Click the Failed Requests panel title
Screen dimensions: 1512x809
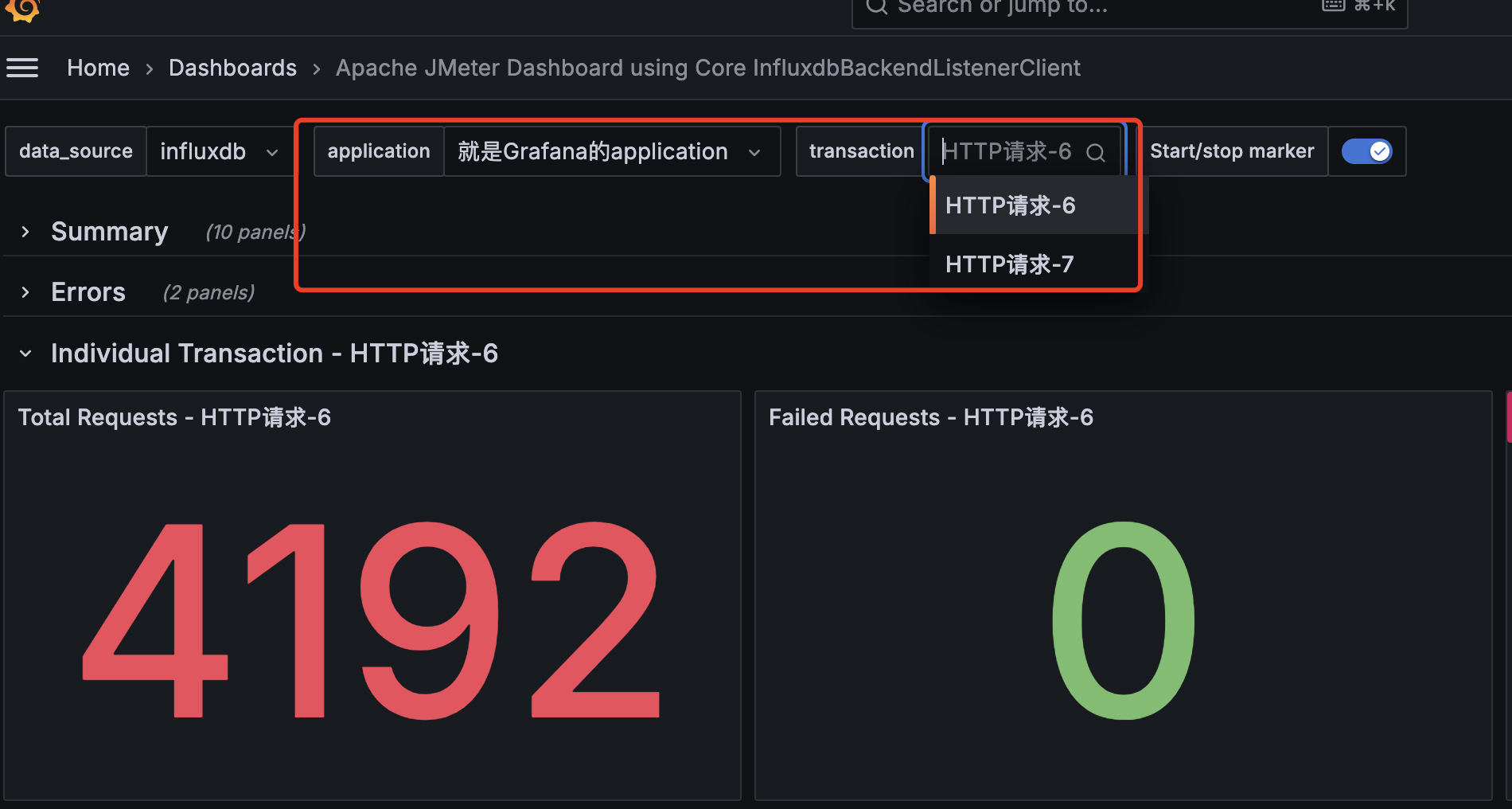(930, 417)
